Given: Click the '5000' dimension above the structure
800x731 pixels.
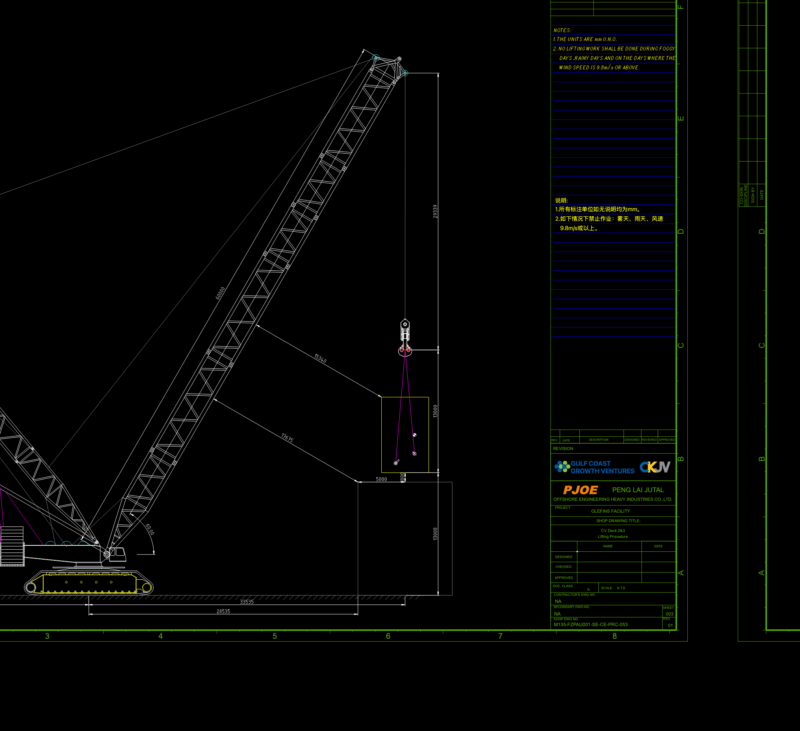Looking at the screenshot, I should (381, 479).
